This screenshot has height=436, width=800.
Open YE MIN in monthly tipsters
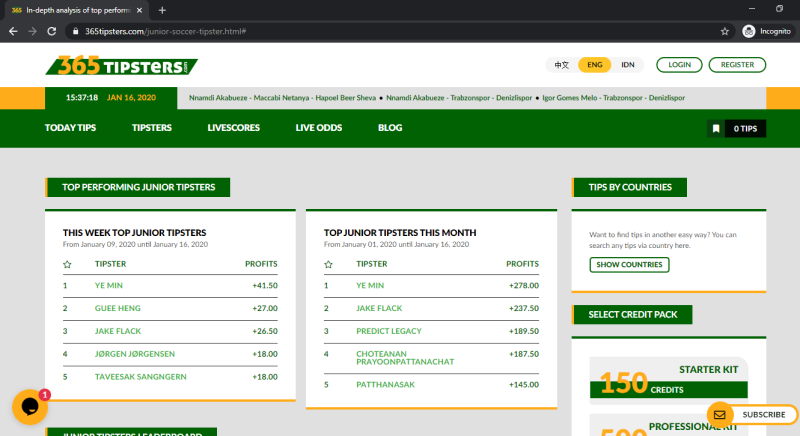tap(370, 286)
